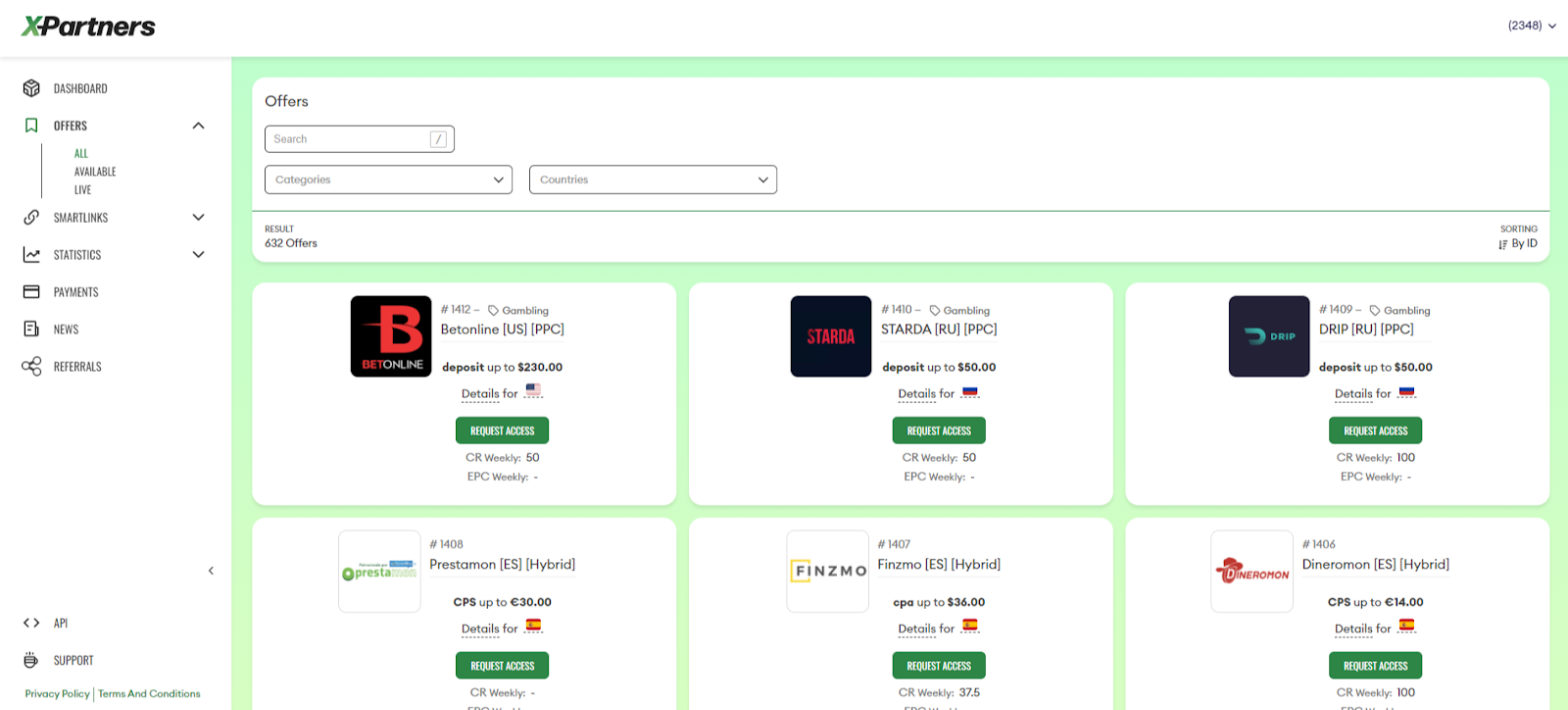
Task: Open the Countries dropdown
Action: (x=653, y=179)
